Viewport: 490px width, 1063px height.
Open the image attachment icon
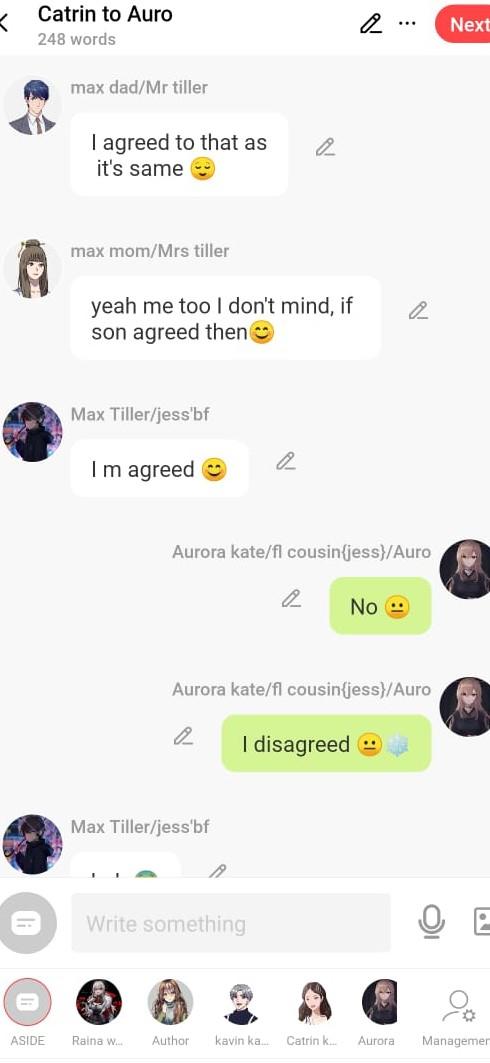point(482,922)
